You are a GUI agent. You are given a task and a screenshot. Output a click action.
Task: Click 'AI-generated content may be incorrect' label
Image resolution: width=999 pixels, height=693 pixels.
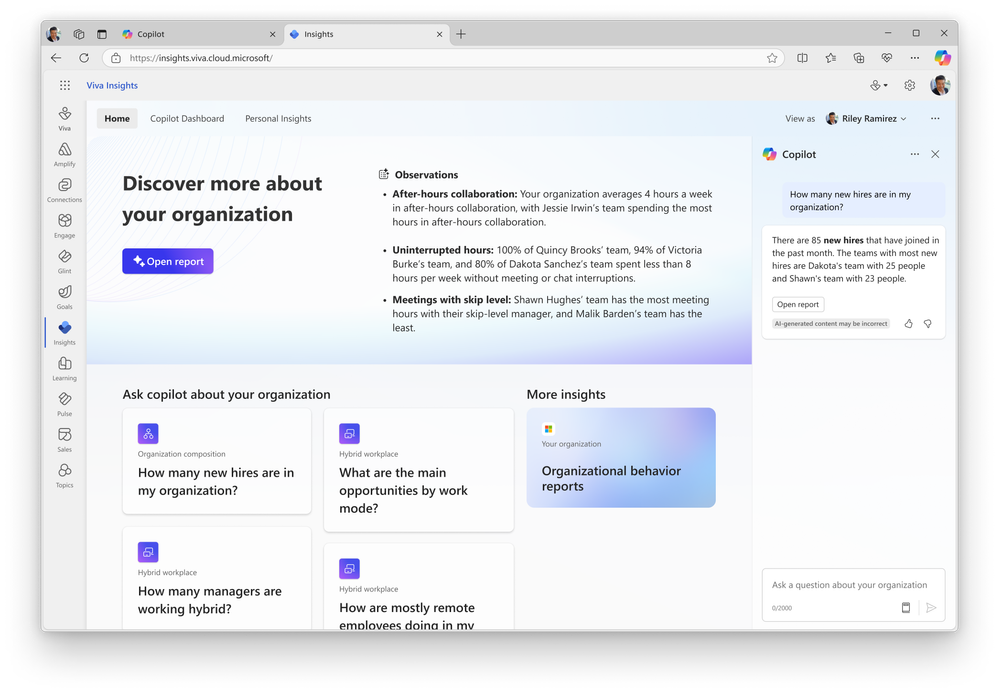pyautogui.click(x=831, y=324)
